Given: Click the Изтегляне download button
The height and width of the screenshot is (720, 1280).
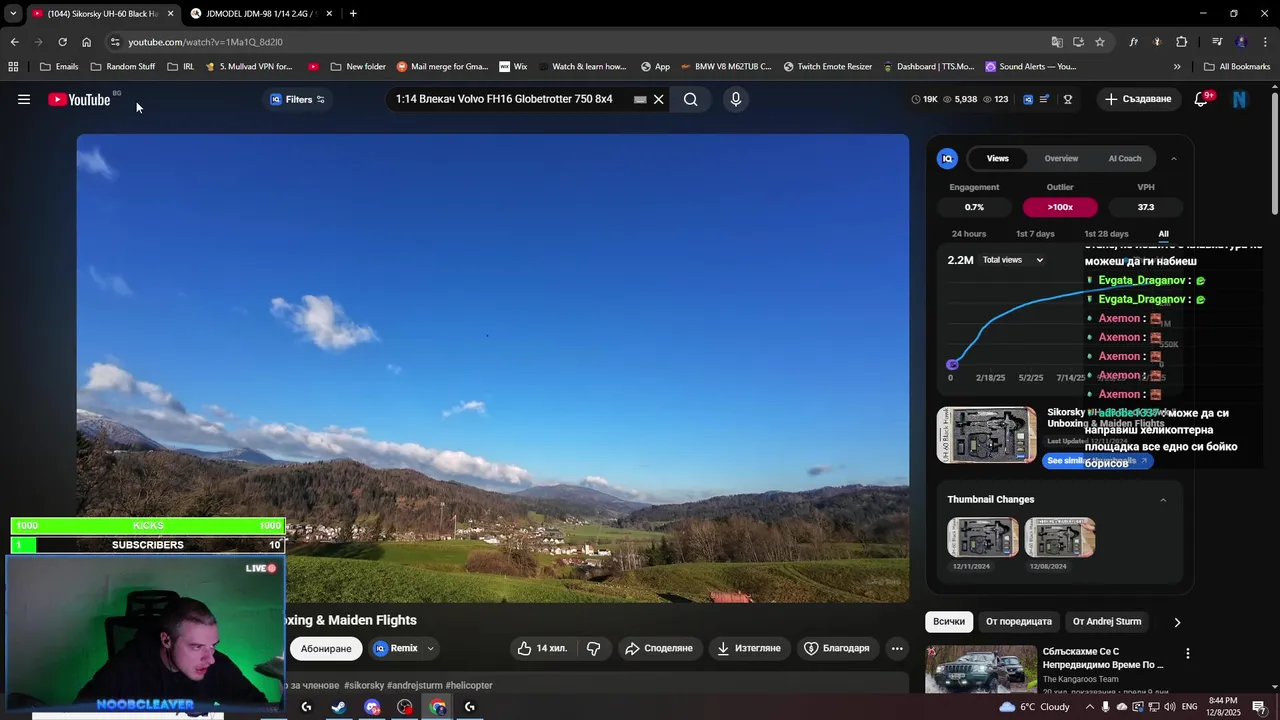Looking at the screenshot, I should (749, 648).
